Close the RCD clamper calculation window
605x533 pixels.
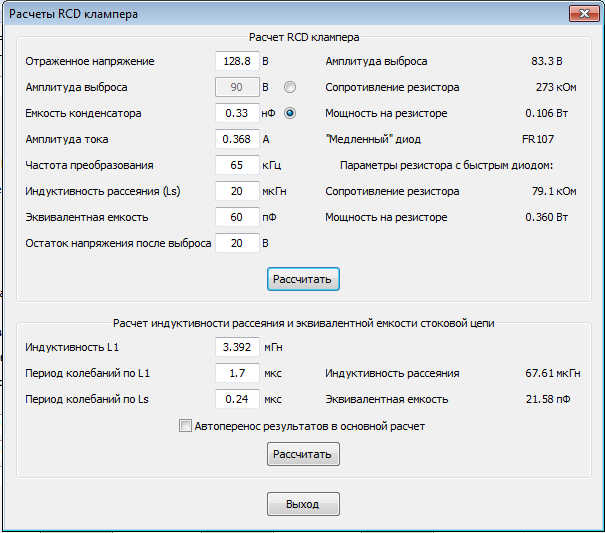coord(584,14)
